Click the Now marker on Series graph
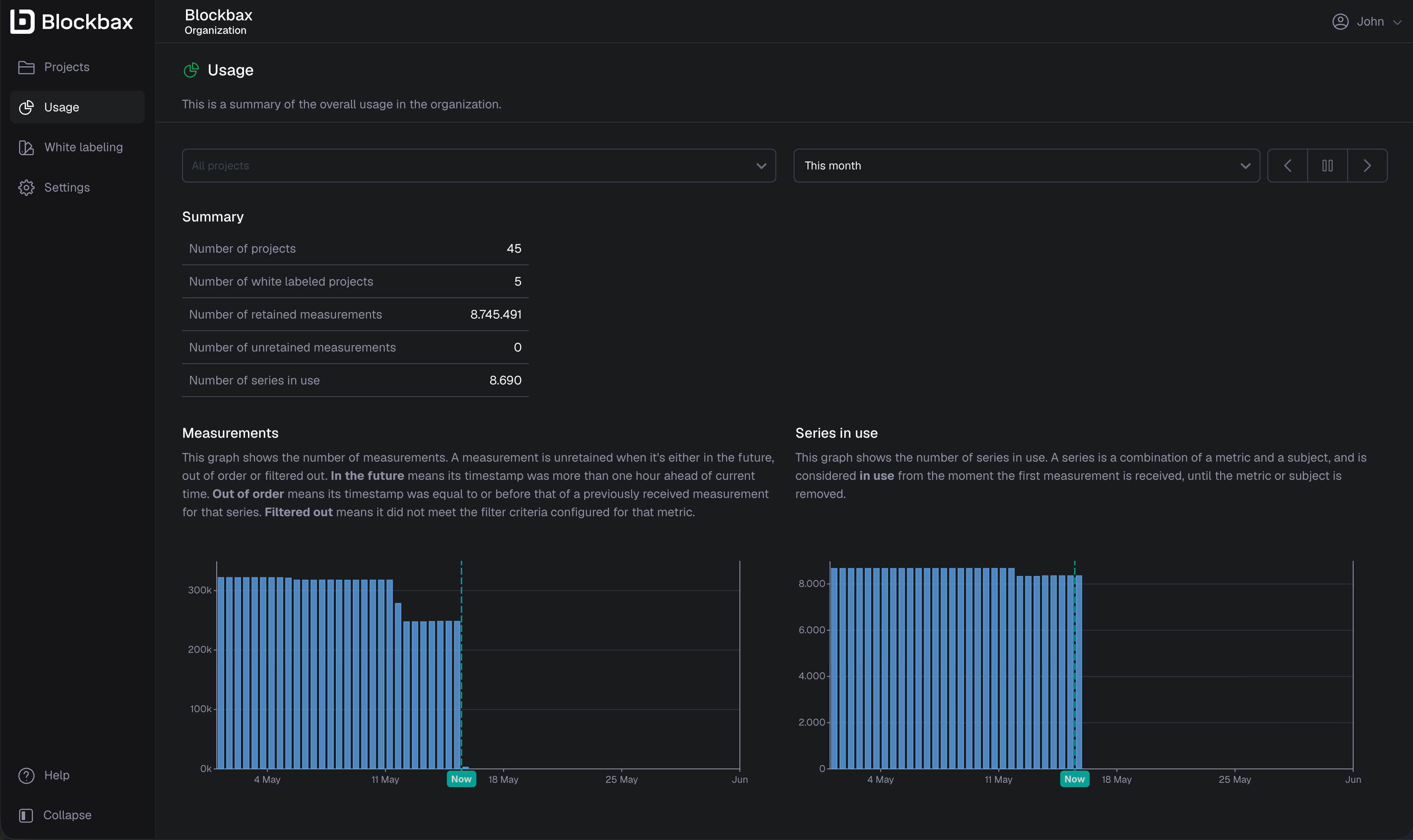1413x840 pixels. point(1074,779)
